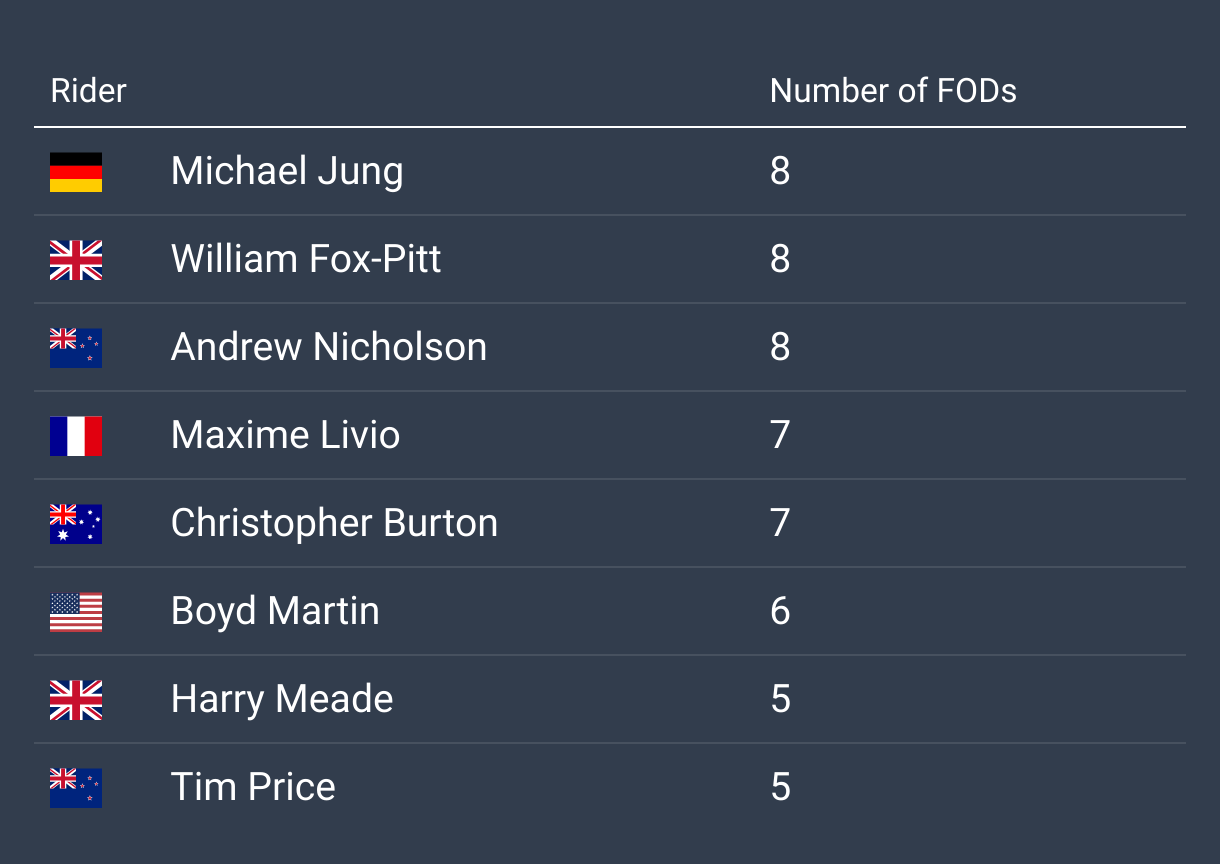1220x864 pixels.
Task: Click the UK flag beside Harry Meade
Action: 76,700
